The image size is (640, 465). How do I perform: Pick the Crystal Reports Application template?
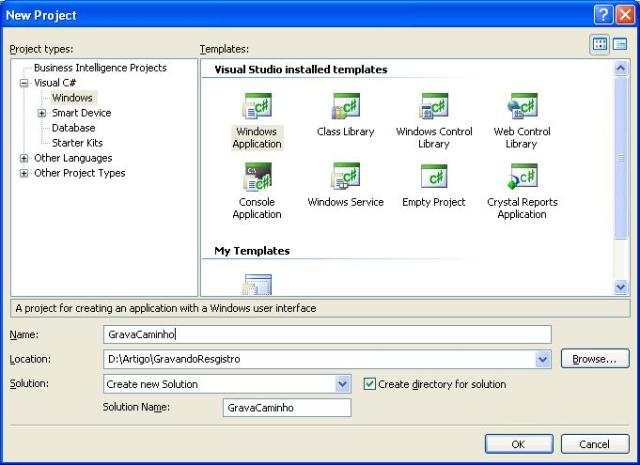click(521, 177)
